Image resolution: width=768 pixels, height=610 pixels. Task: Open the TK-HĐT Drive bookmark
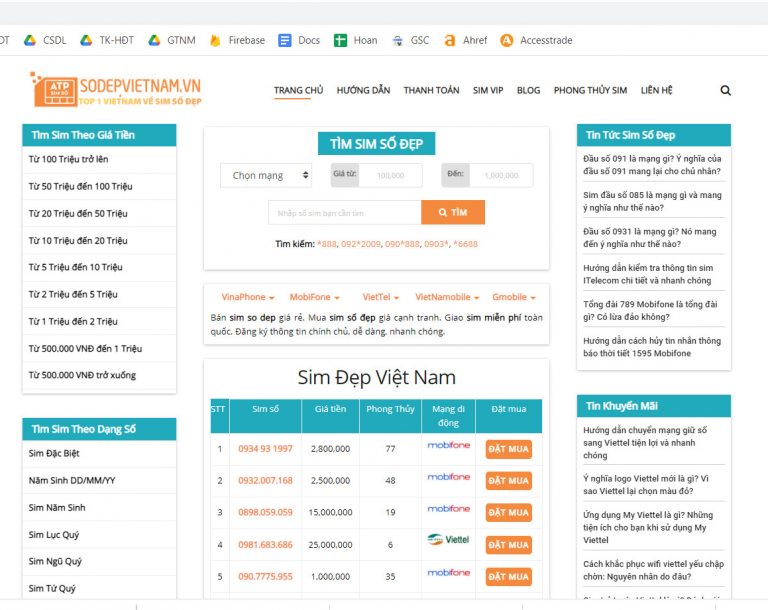(x=107, y=40)
